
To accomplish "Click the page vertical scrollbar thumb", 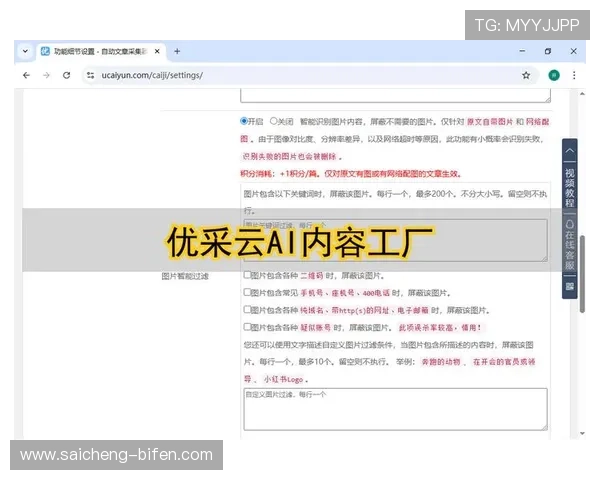I will (x=582, y=274).
